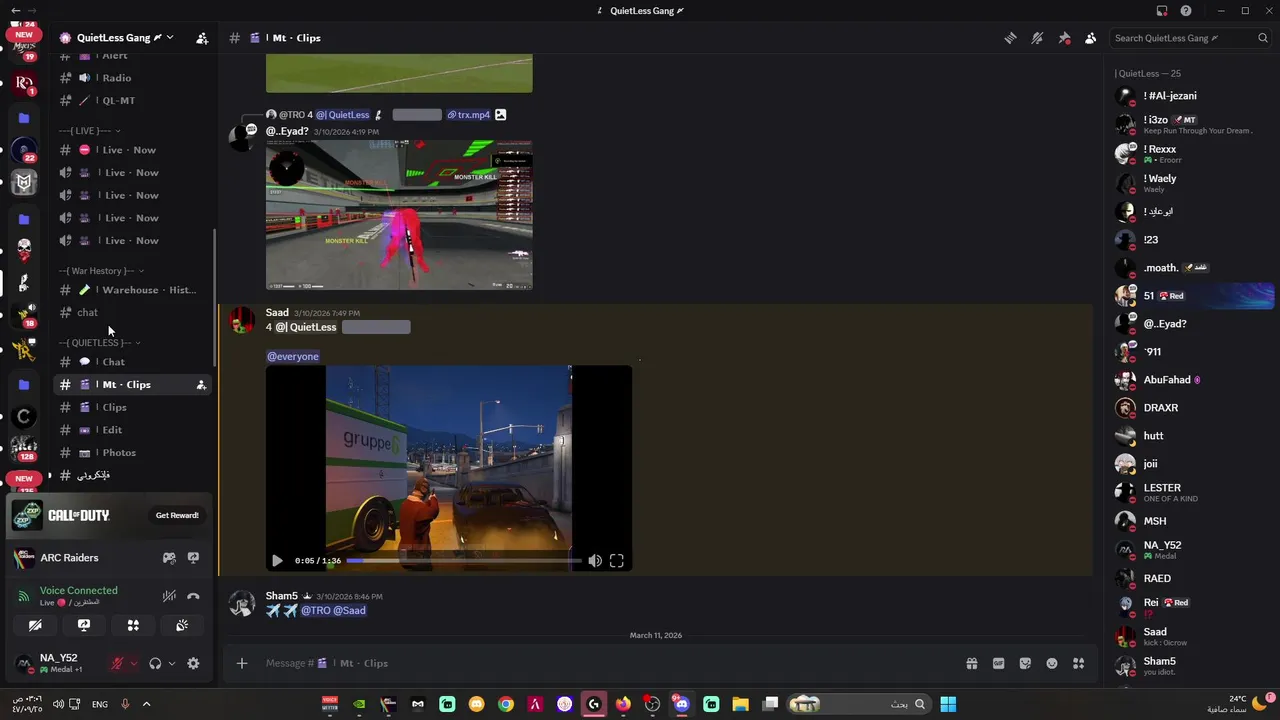The height and width of the screenshot is (720, 1280).
Task: Open Windows Start button
Action: pyautogui.click(x=947, y=704)
